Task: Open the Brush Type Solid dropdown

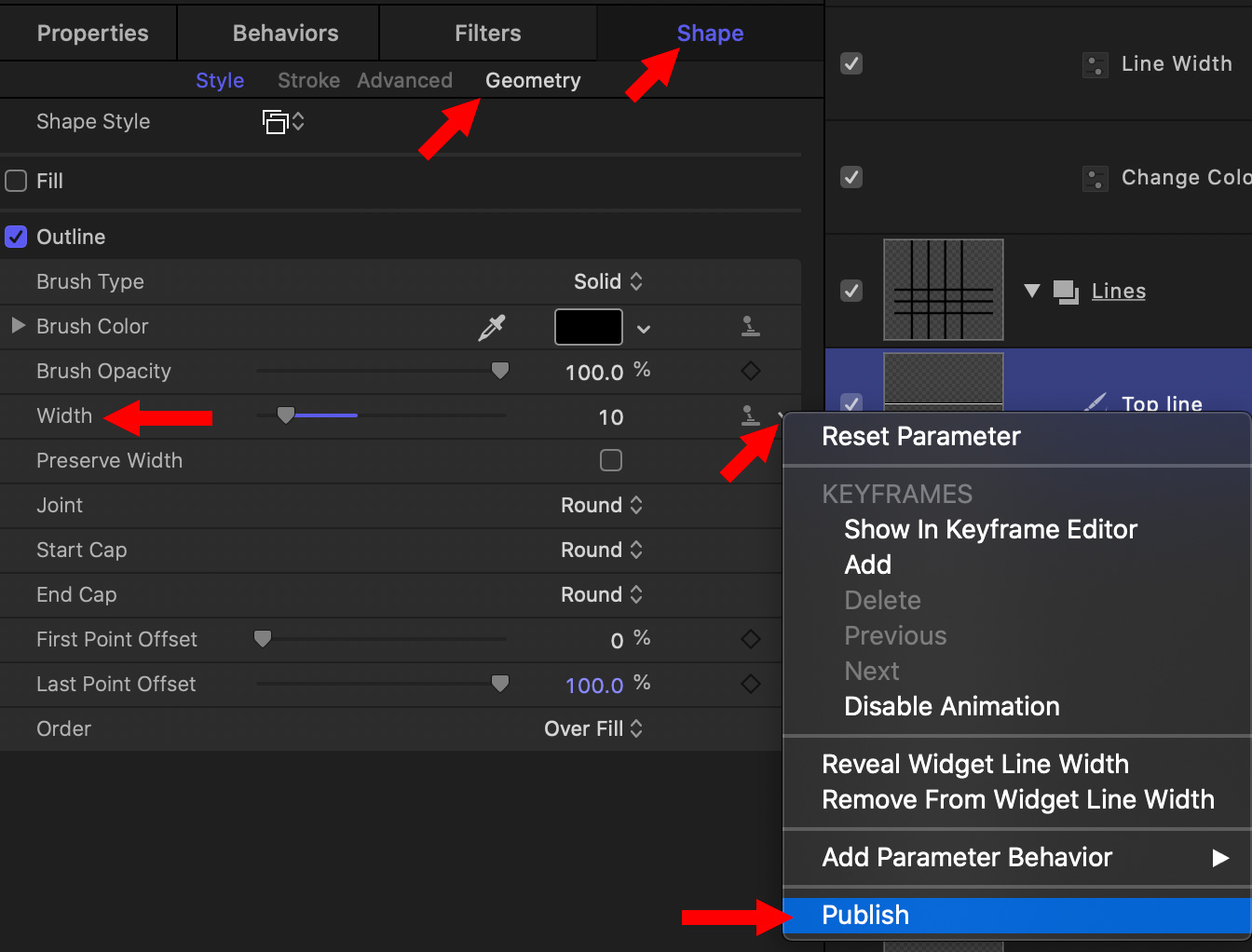Action: [608, 281]
